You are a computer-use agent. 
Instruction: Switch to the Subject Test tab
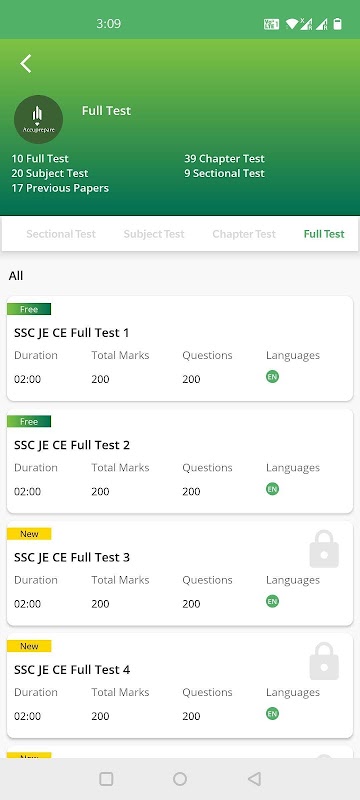pyautogui.click(x=154, y=234)
